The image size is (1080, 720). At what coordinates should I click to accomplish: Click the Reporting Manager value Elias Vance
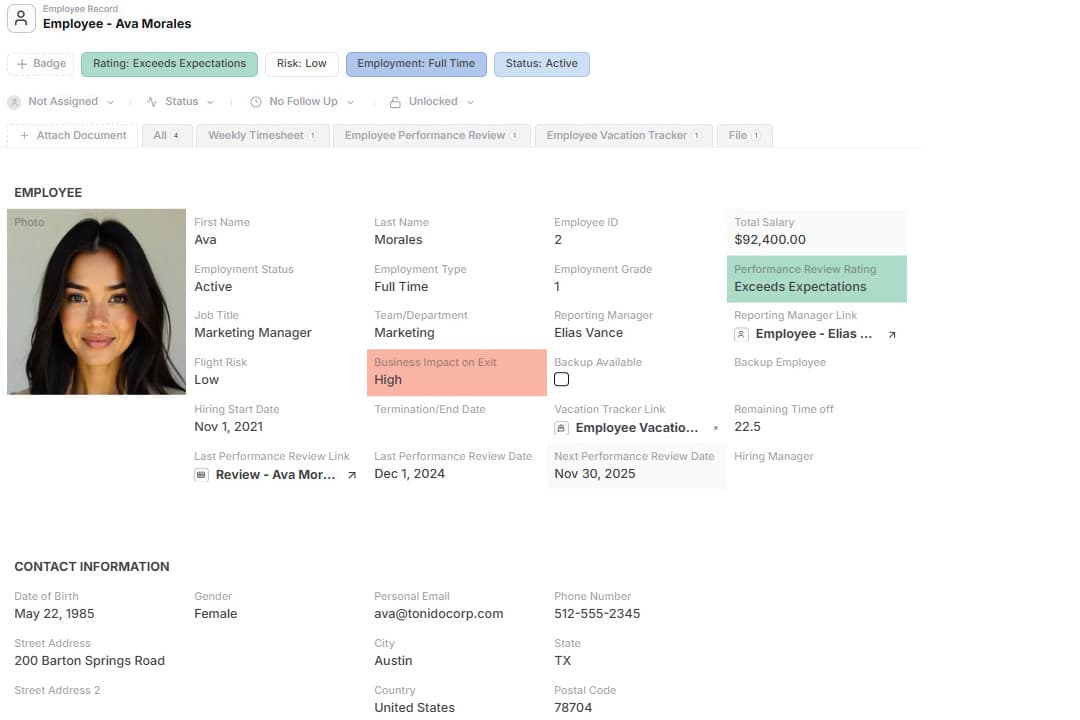pyautogui.click(x=588, y=333)
